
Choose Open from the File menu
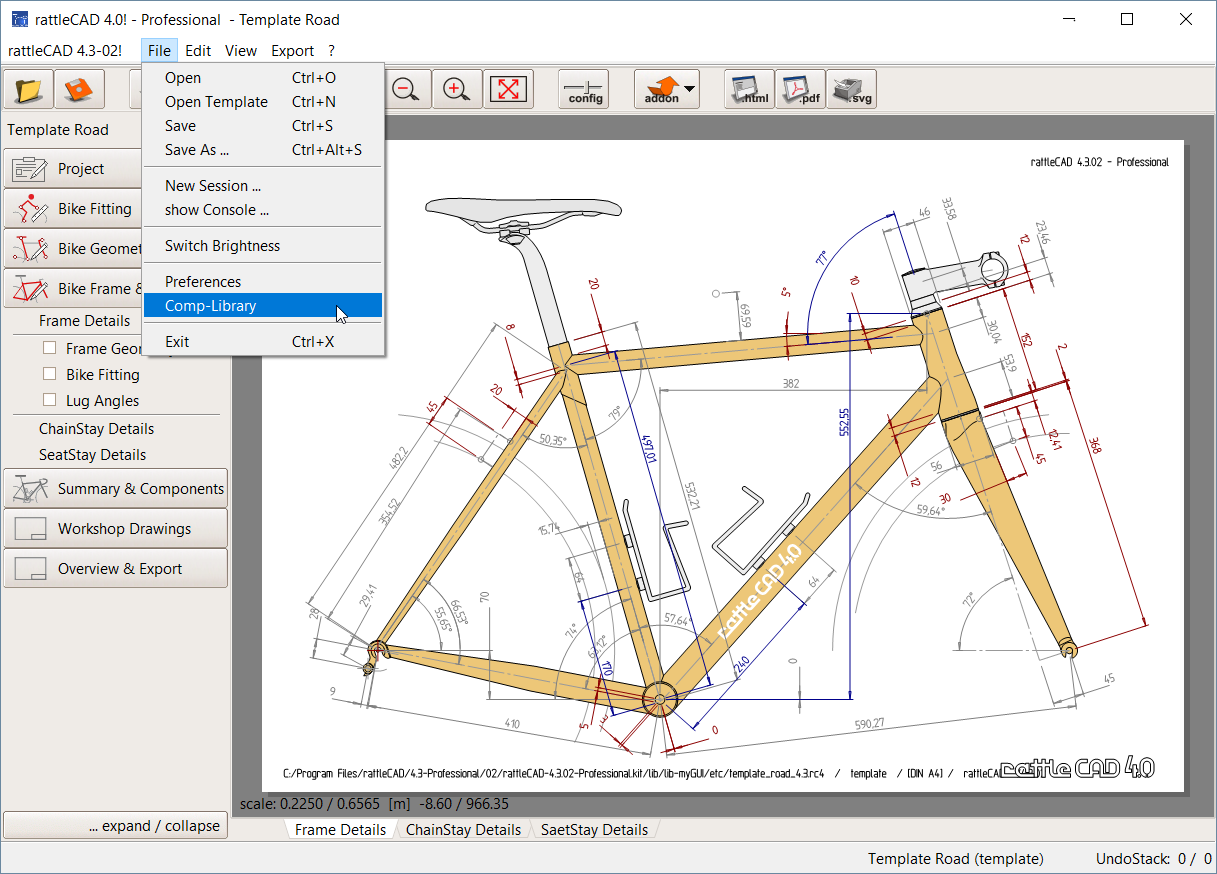click(x=264, y=78)
